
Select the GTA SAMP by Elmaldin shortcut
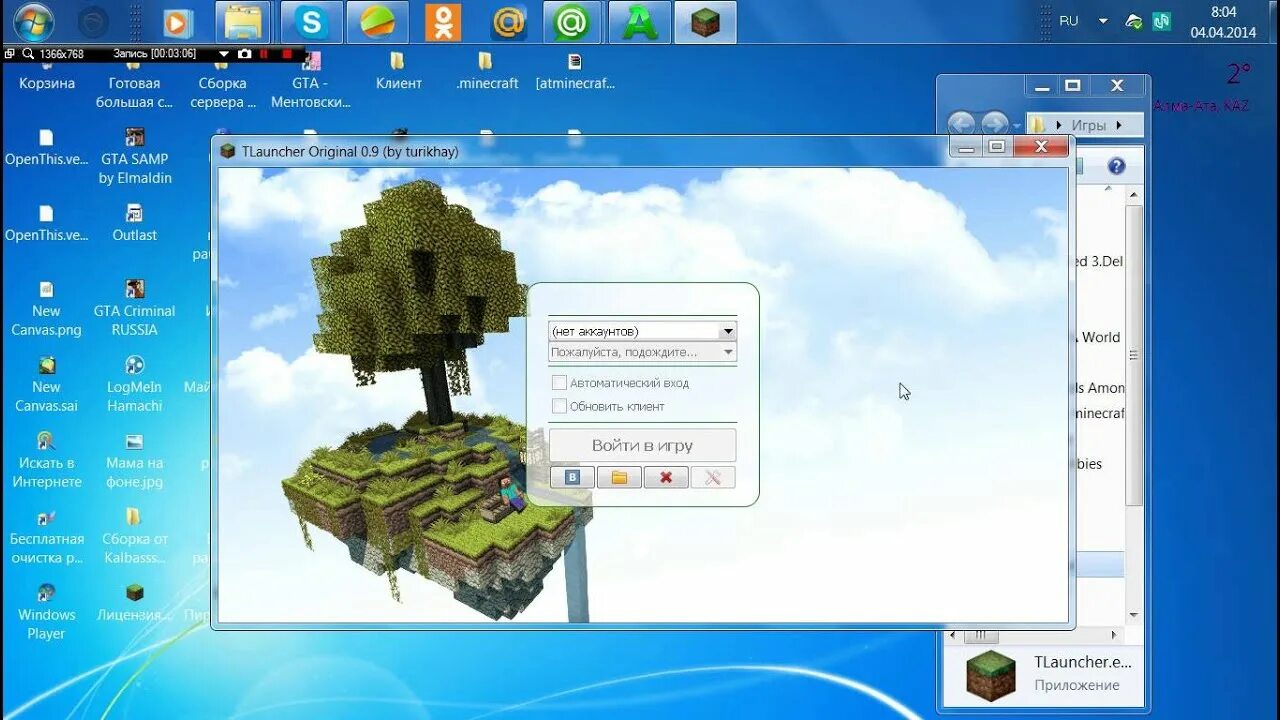click(135, 157)
